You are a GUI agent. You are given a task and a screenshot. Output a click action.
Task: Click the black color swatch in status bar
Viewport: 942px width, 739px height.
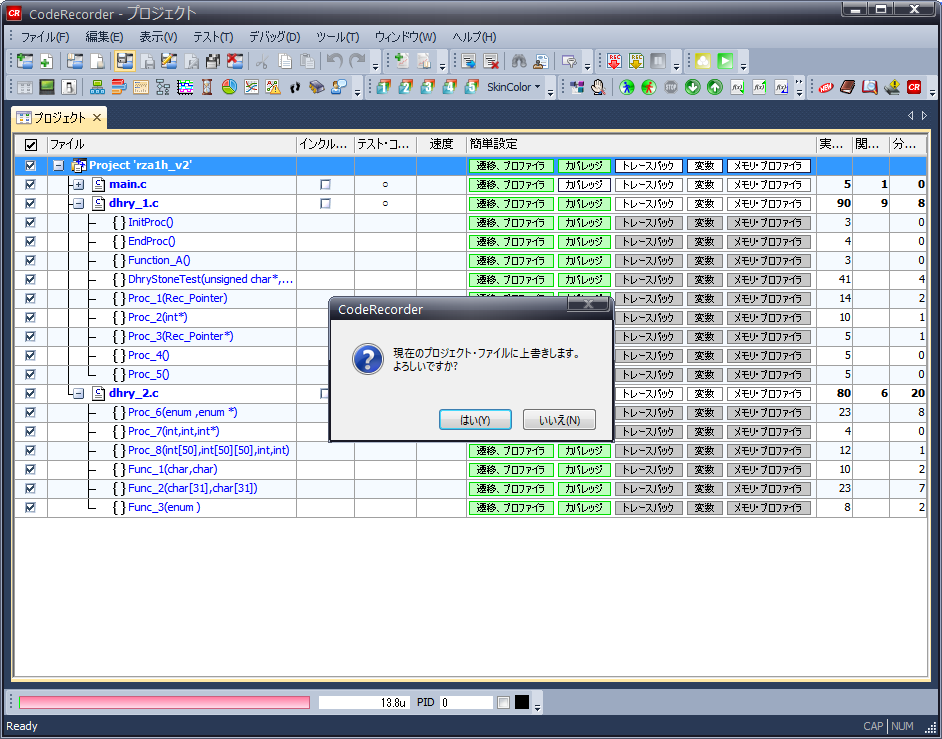pos(521,702)
